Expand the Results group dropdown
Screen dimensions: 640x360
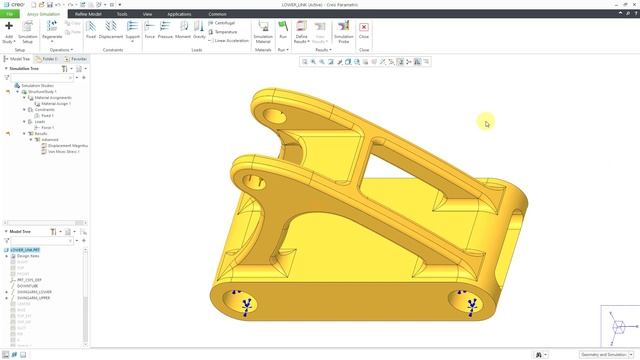[323, 50]
